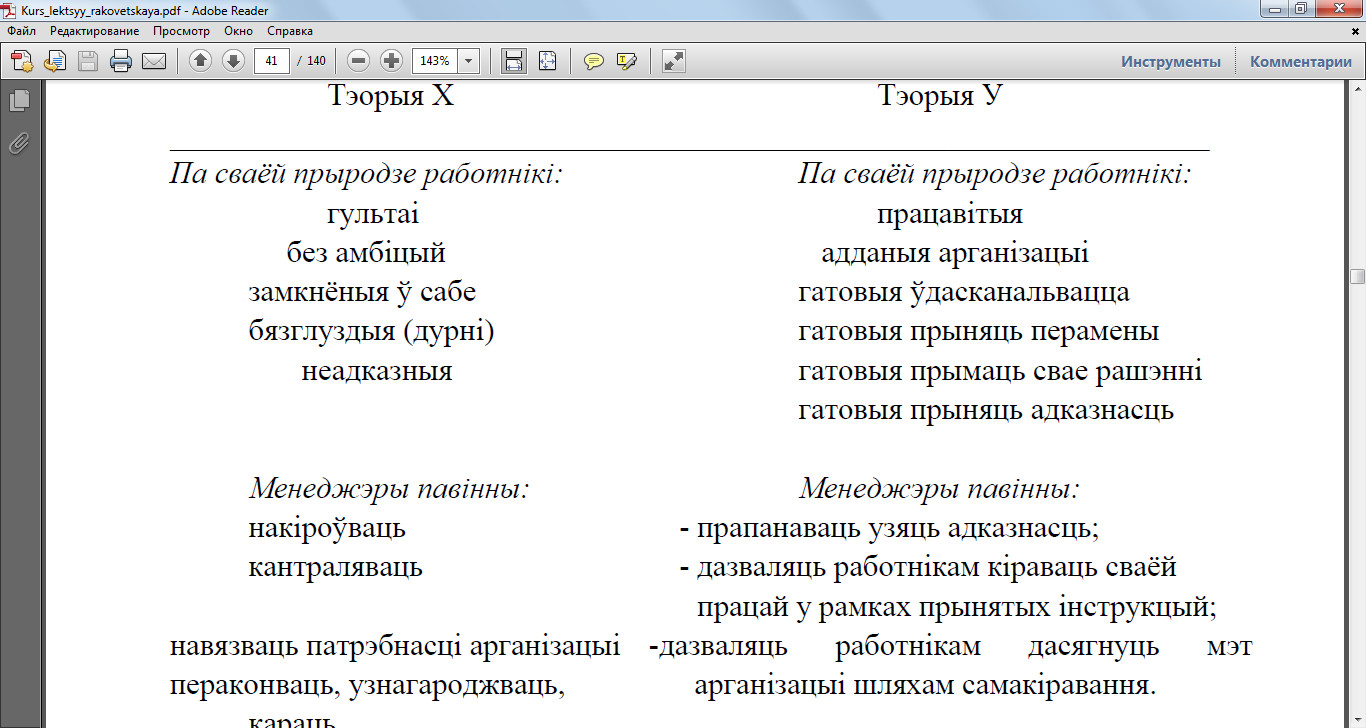Open the Справка menu
This screenshot has height=728, width=1366.
(x=290, y=31)
